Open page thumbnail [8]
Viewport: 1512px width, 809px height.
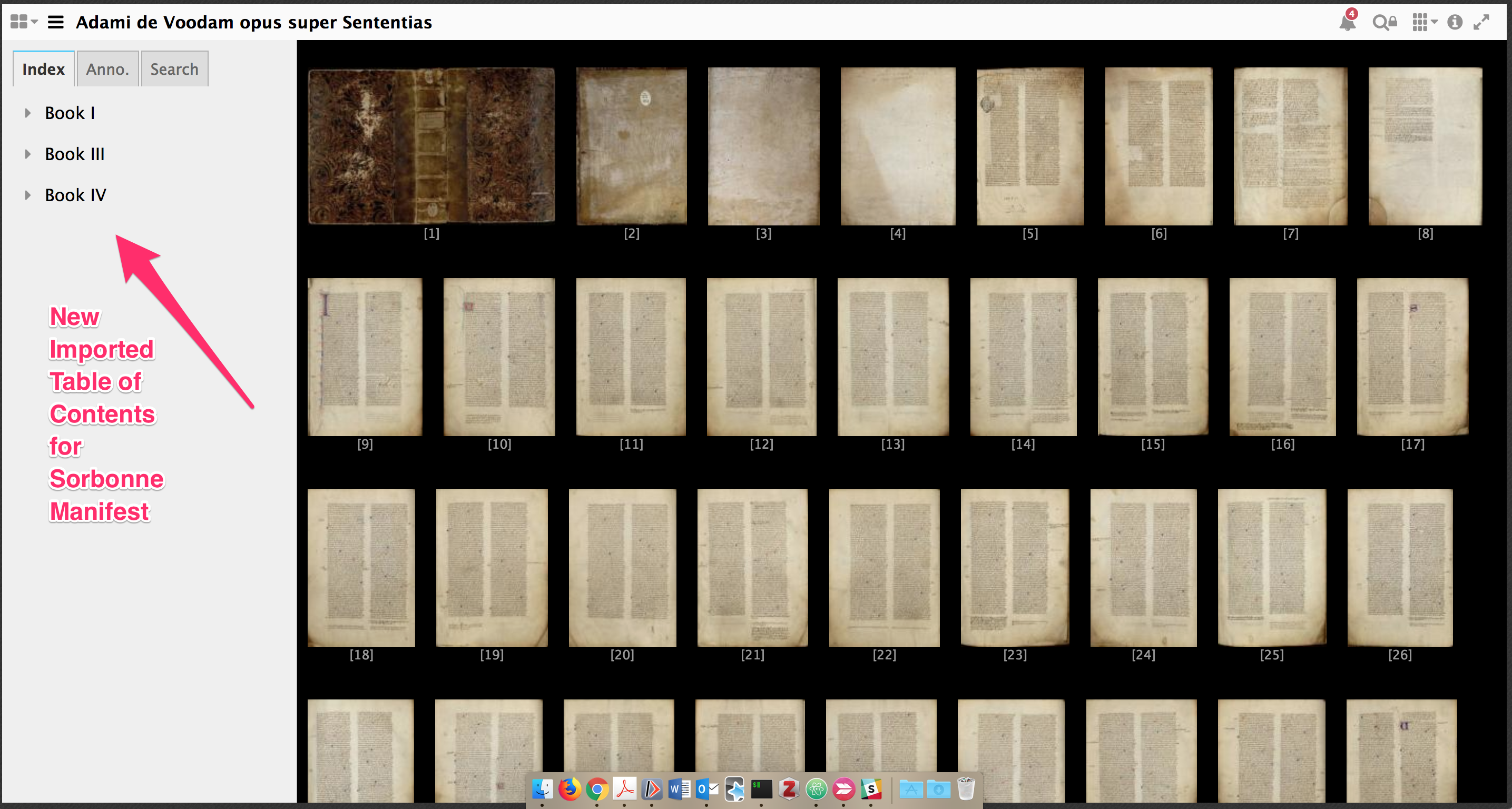click(x=1425, y=145)
